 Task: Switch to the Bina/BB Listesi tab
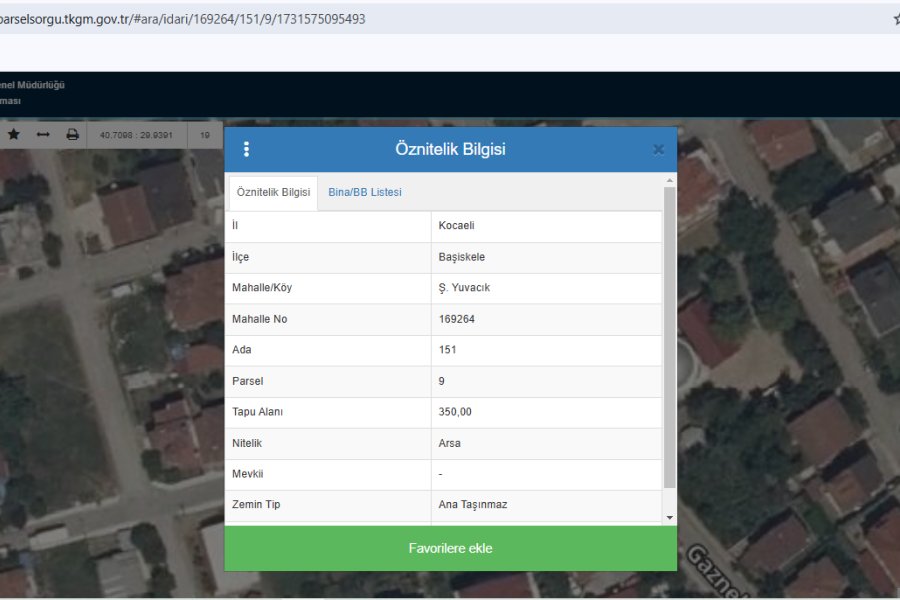pos(365,192)
